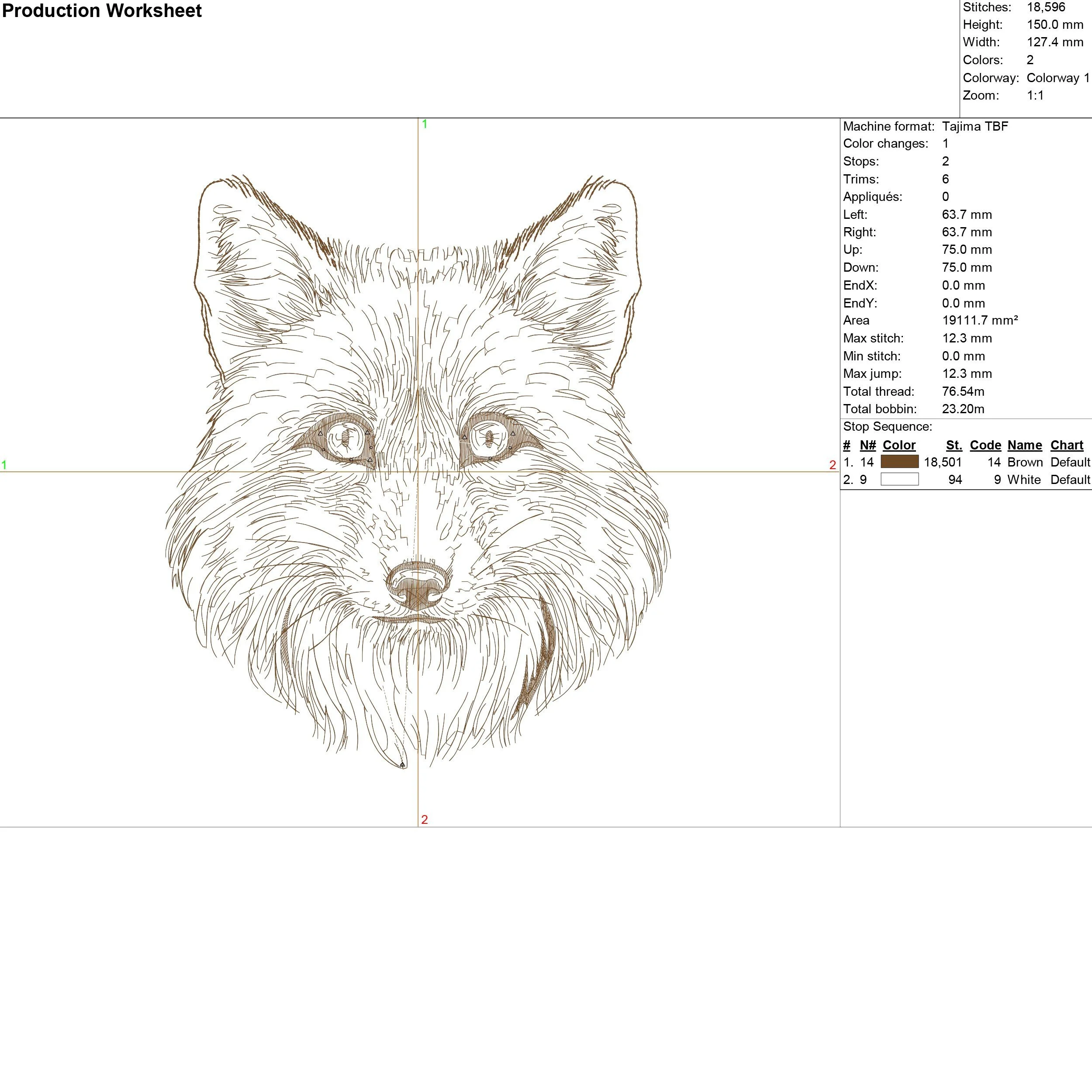Screen dimensions: 1092x1092
Task: Click the white color swatch in Stop Sequence
Action: [899, 479]
